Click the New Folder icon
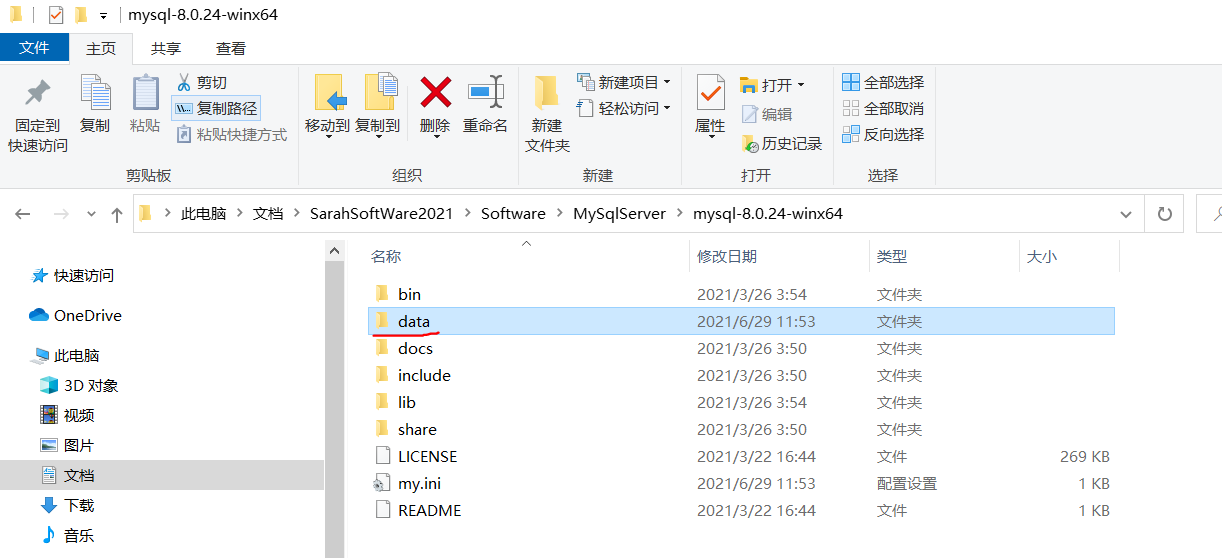 click(x=547, y=93)
